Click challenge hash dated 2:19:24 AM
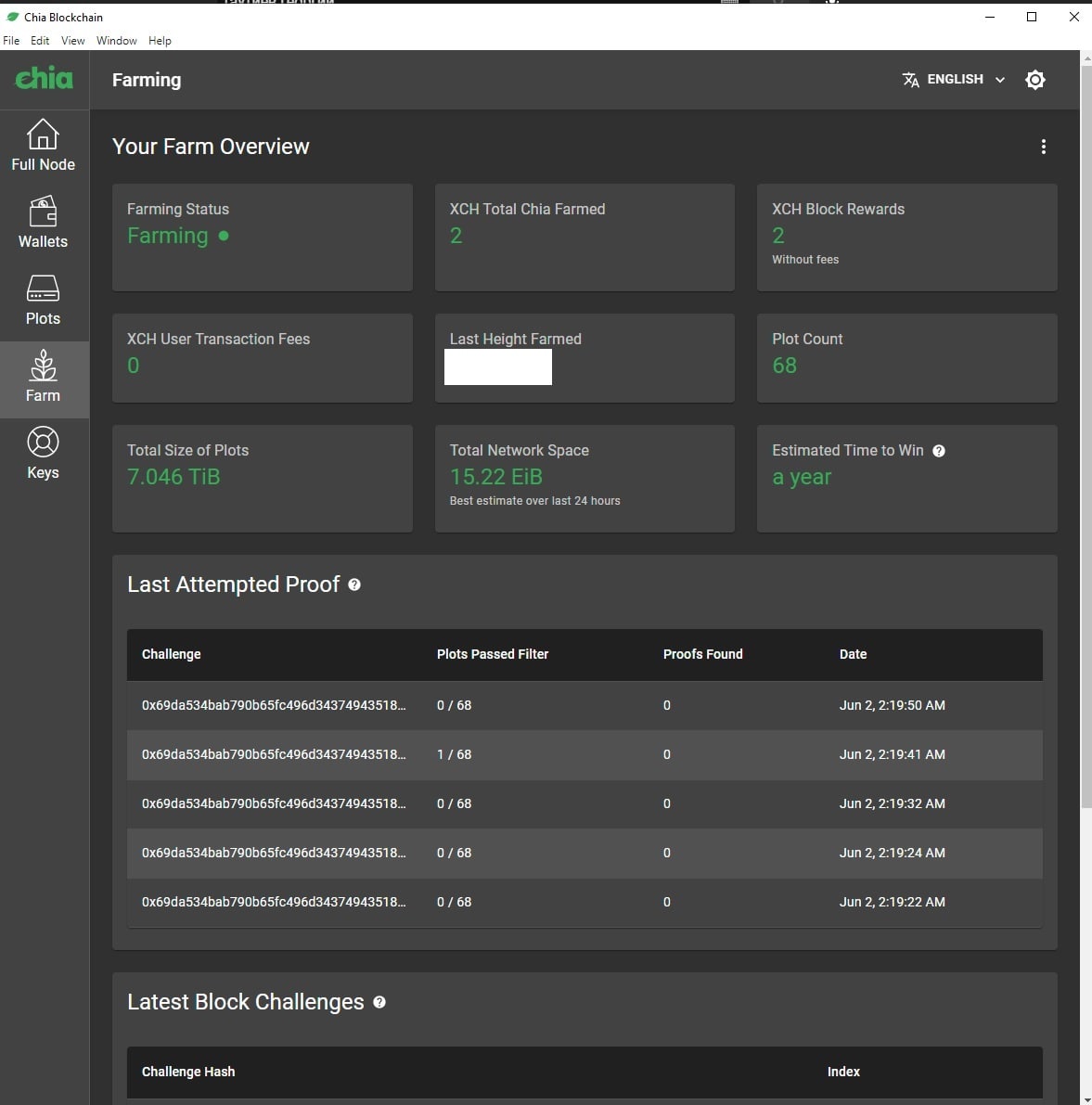 coord(274,853)
